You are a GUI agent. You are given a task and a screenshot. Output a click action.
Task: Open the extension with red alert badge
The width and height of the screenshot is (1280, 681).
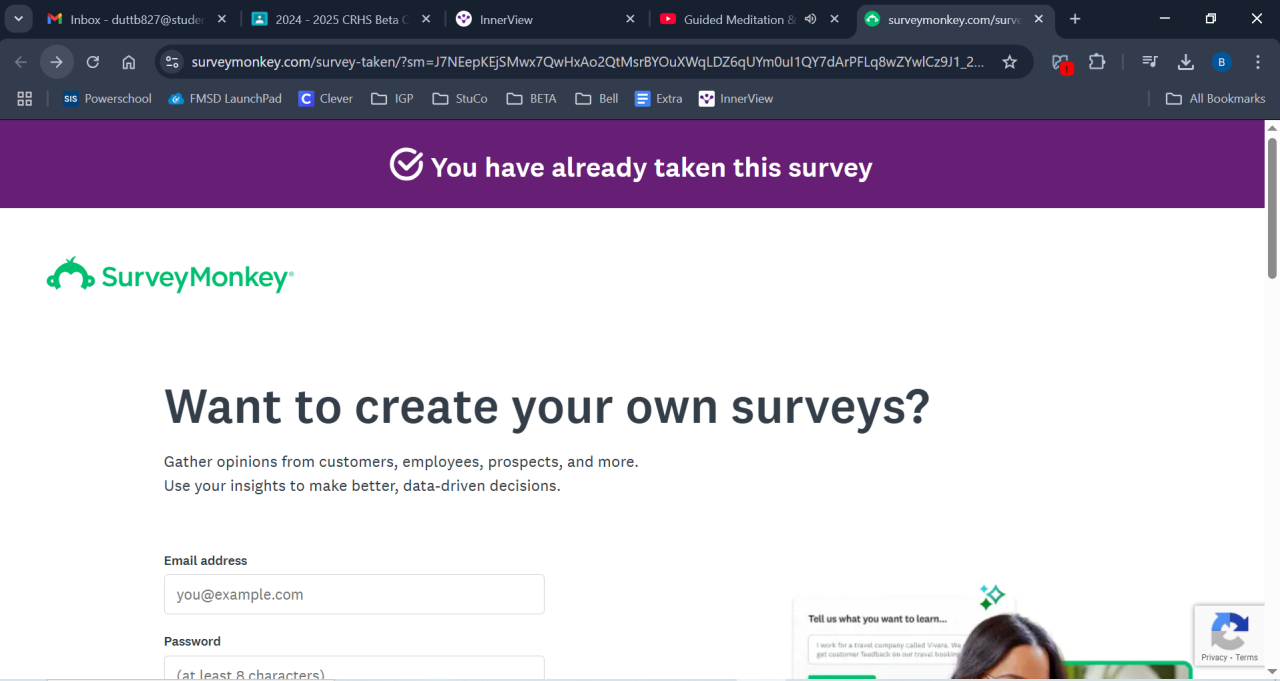1061,62
